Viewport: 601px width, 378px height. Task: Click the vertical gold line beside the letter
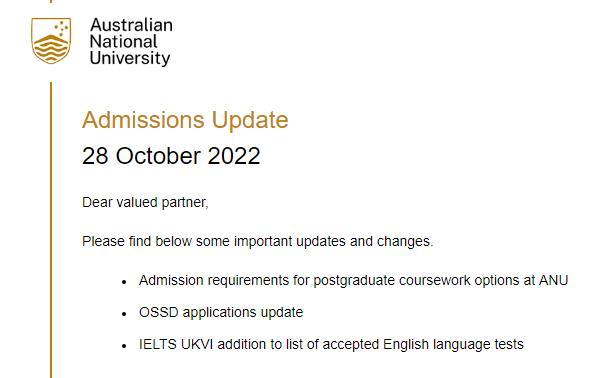(x=51, y=229)
